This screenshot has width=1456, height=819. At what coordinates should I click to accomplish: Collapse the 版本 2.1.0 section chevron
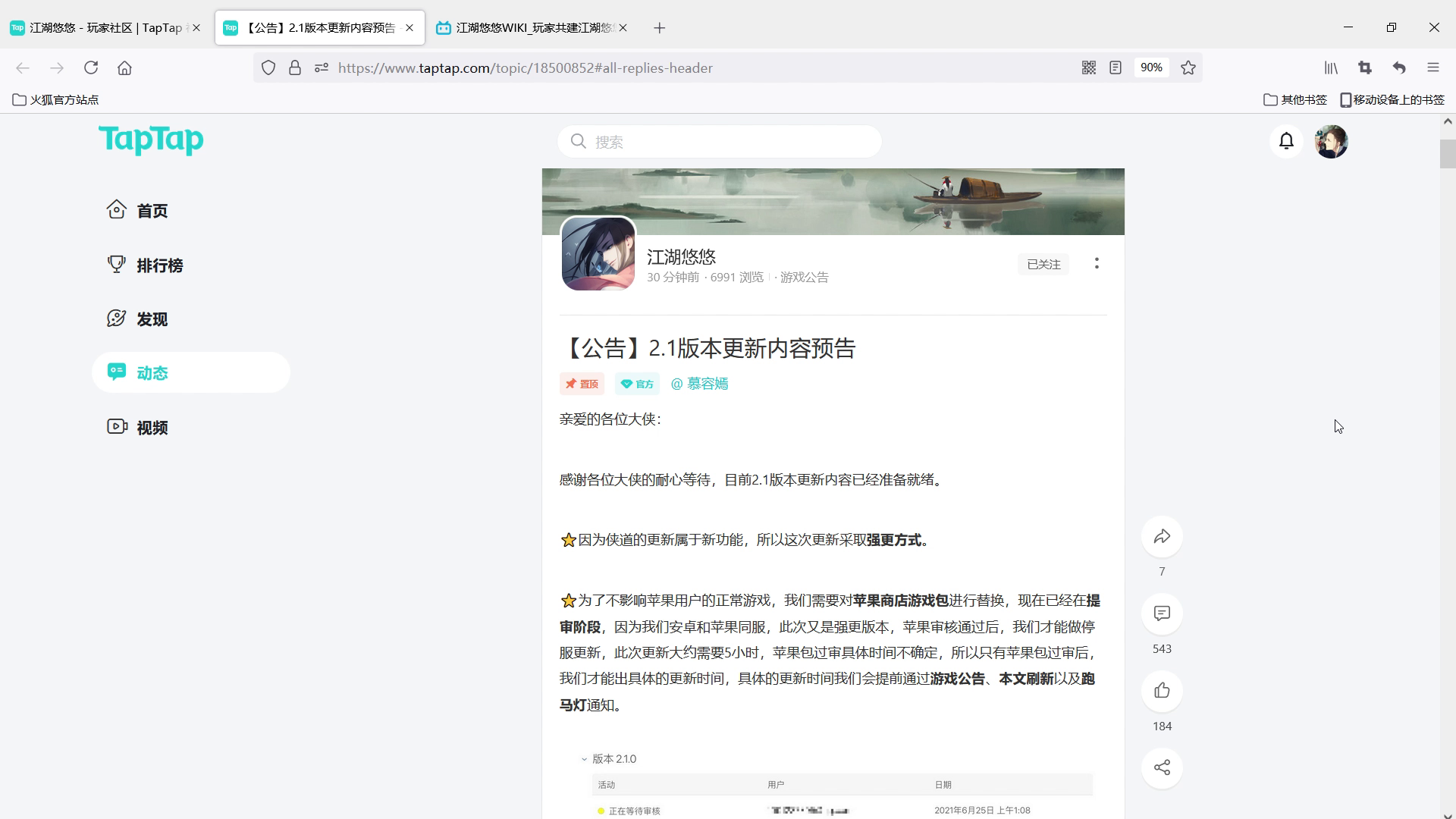(585, 759)
